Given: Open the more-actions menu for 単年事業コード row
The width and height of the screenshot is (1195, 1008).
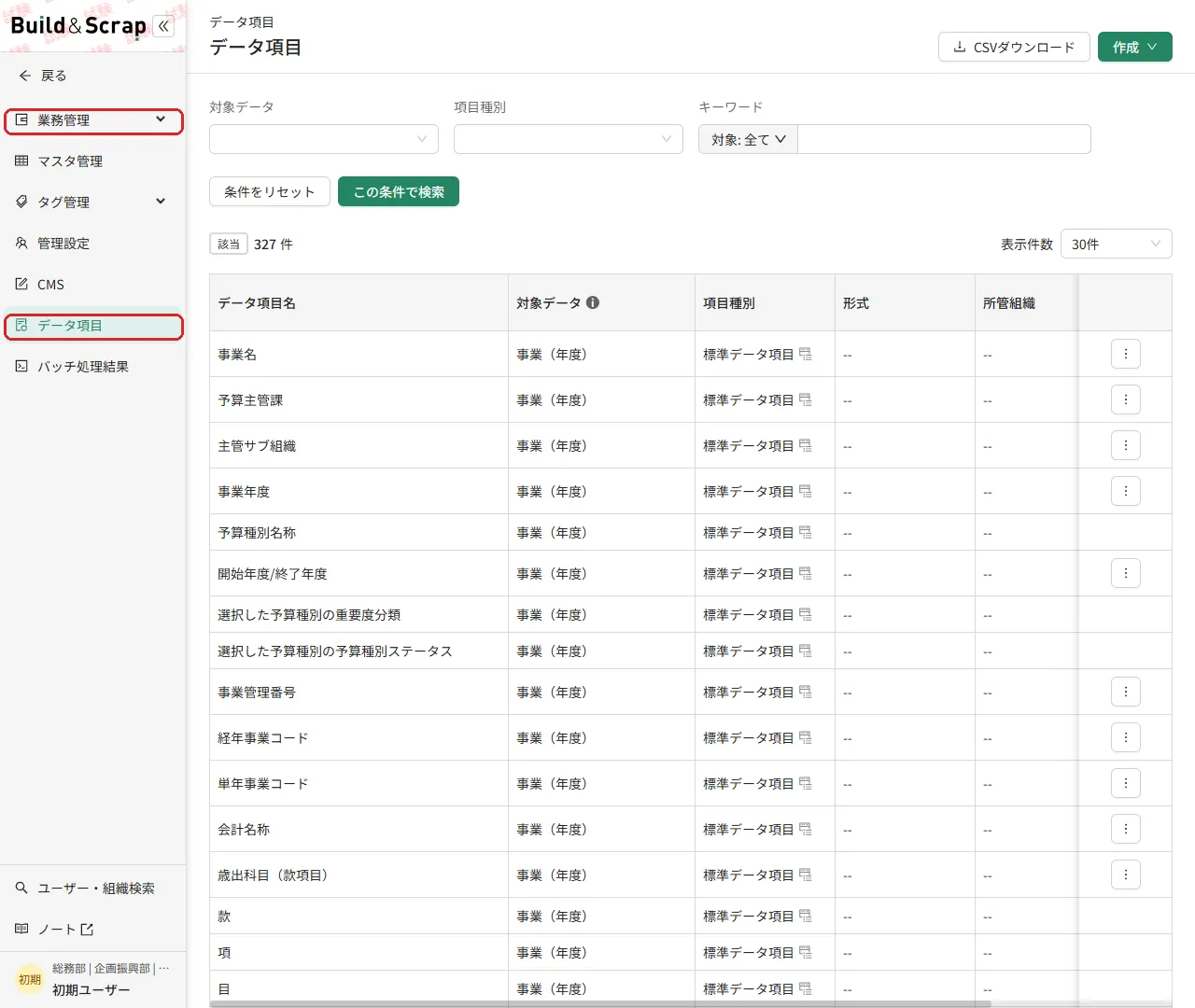Looking at the screenshot, I should point(1126,783).
